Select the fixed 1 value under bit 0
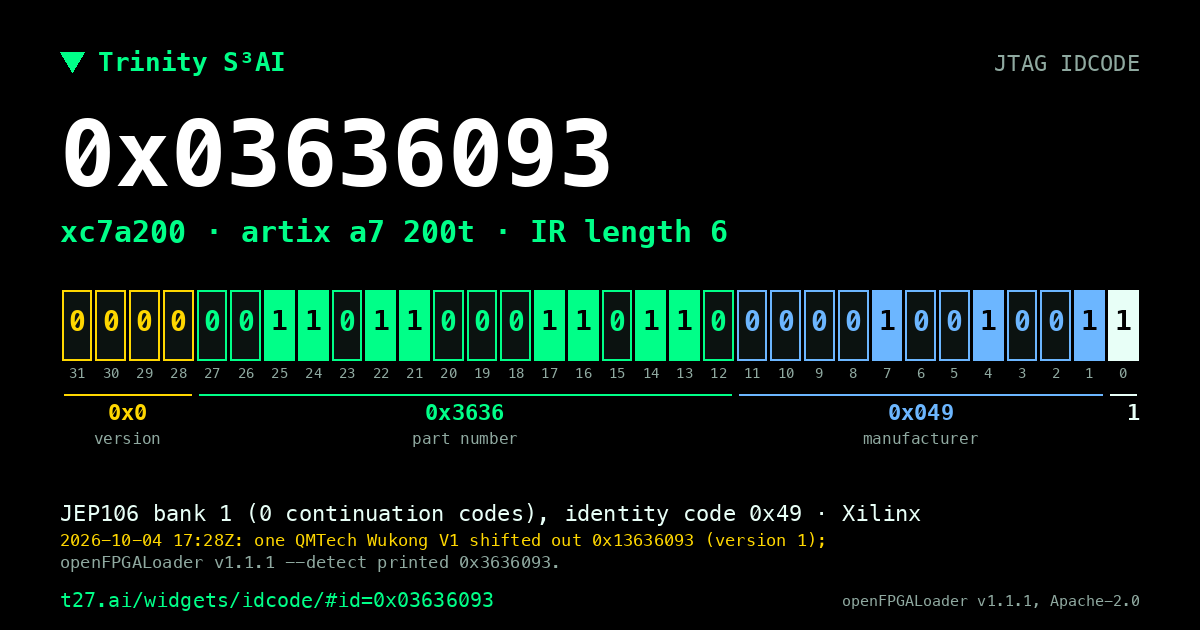Viewport: 1200px width, 630px height. (1133, 412)
